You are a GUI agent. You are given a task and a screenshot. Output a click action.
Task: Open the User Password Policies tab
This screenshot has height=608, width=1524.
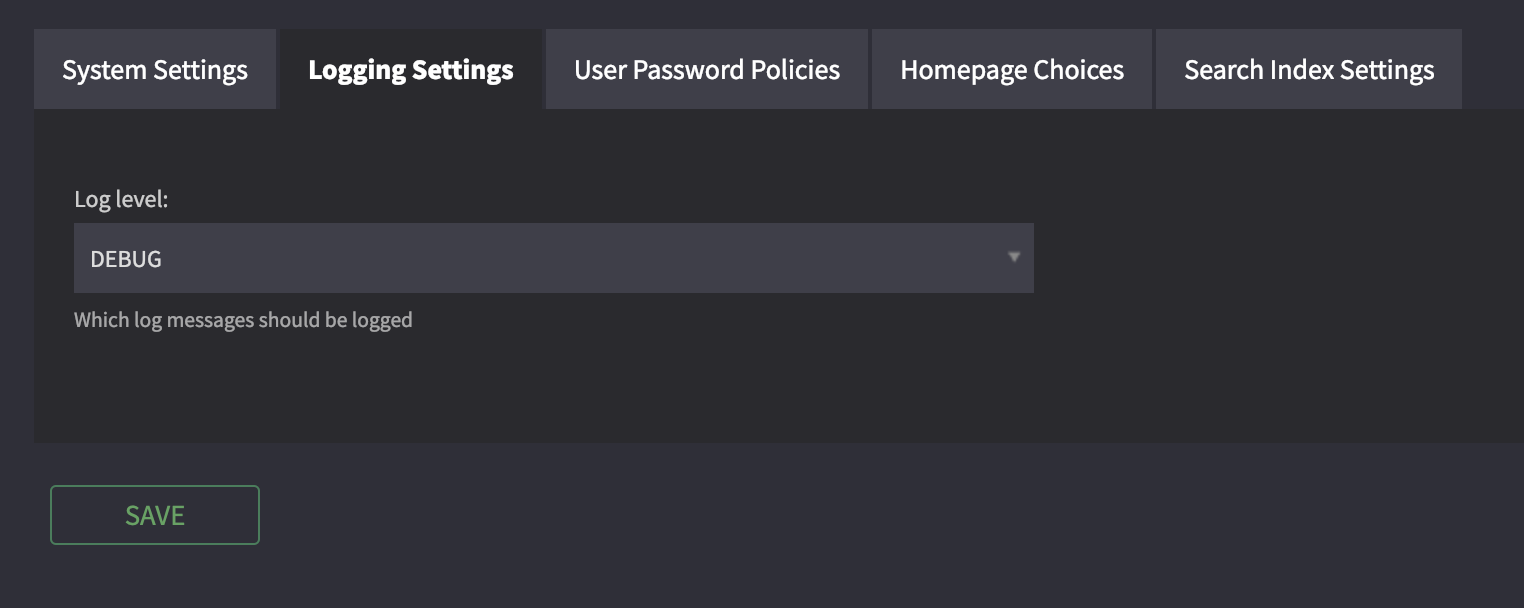click(707, 69)
